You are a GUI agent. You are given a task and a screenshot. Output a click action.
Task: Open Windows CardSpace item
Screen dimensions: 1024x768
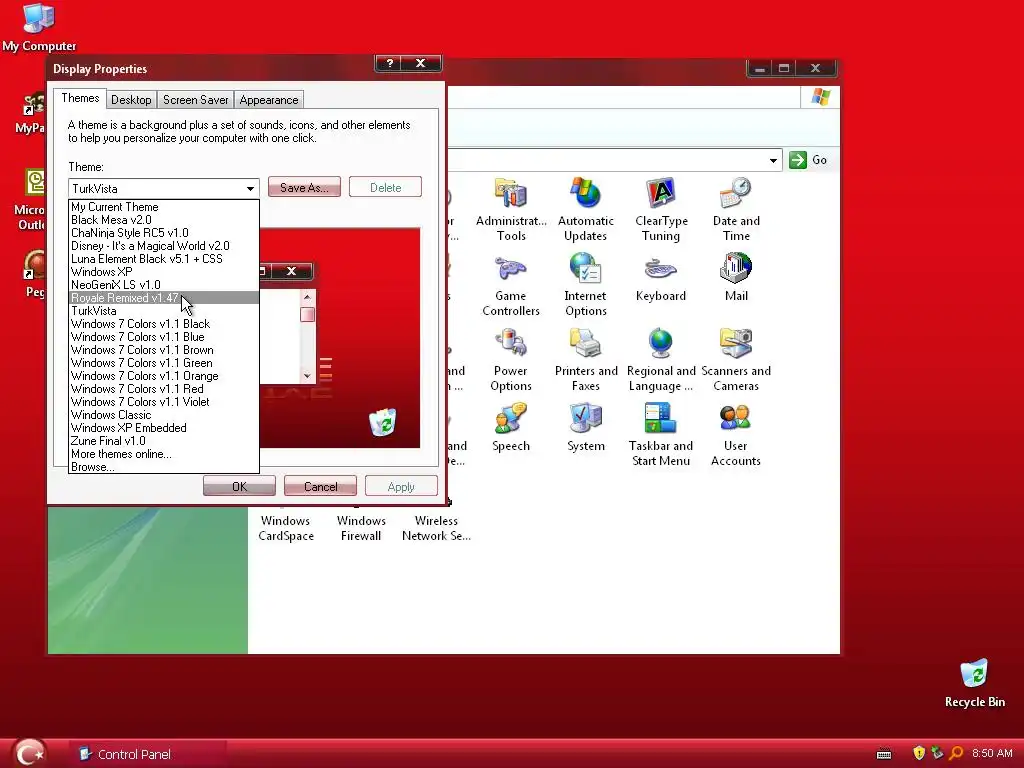click(x=285, y=528)
